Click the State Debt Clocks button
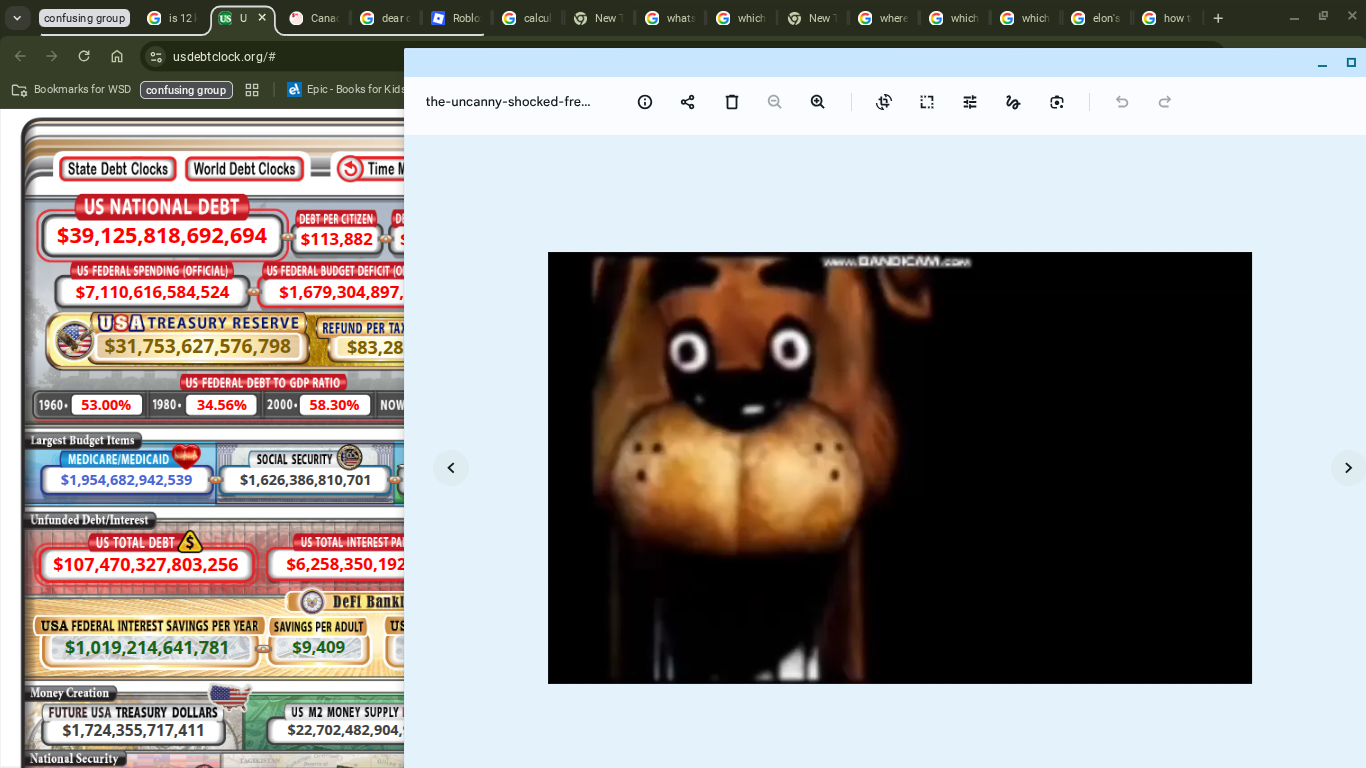The width and height of the screenshot is (1366, 768). pyautogui.click(x=118, y=169)
